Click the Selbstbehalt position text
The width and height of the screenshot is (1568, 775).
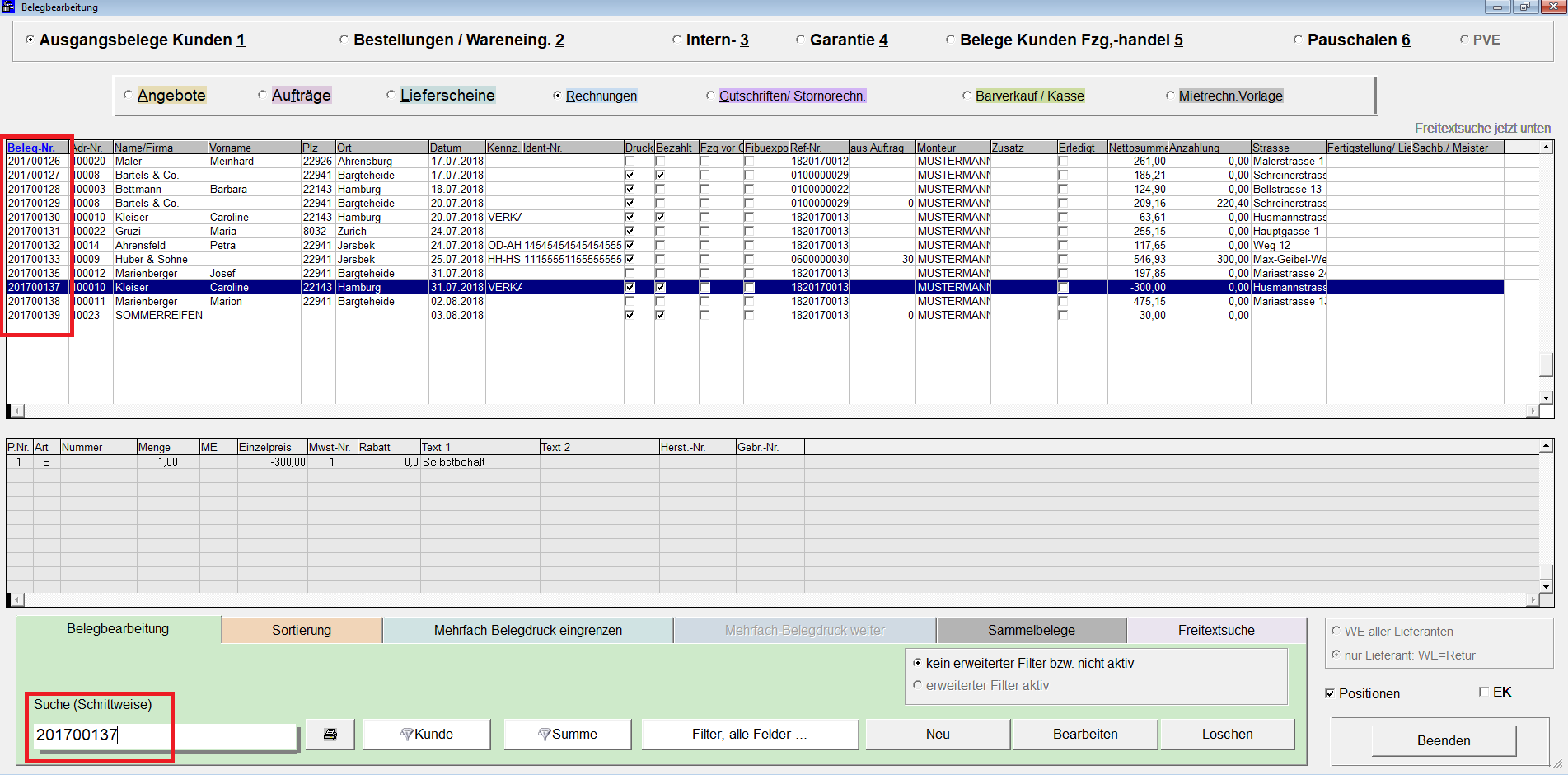coord(454,463)
